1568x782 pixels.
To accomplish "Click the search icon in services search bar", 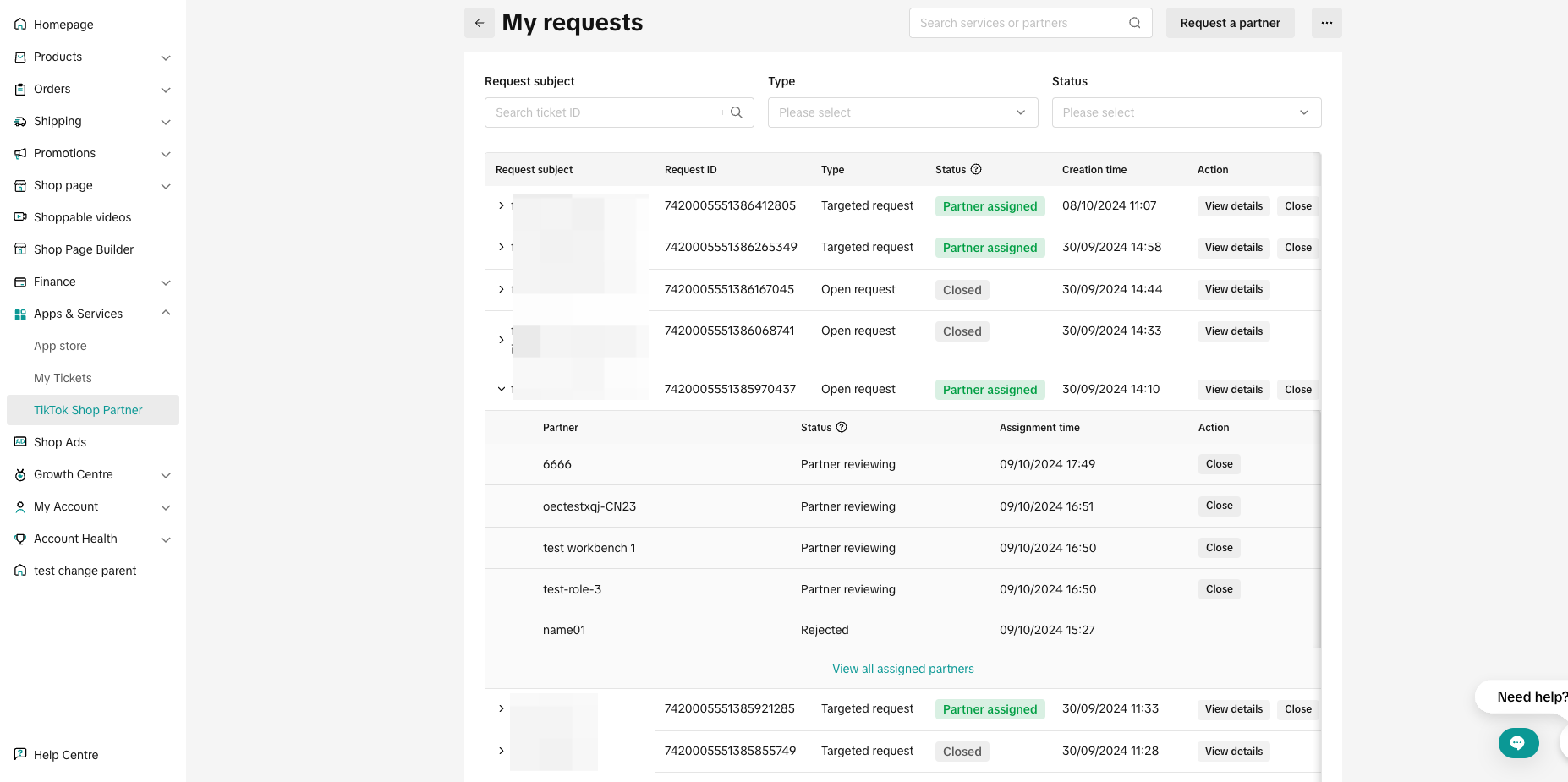I will pyautogui.click(x=1135, y=23).
